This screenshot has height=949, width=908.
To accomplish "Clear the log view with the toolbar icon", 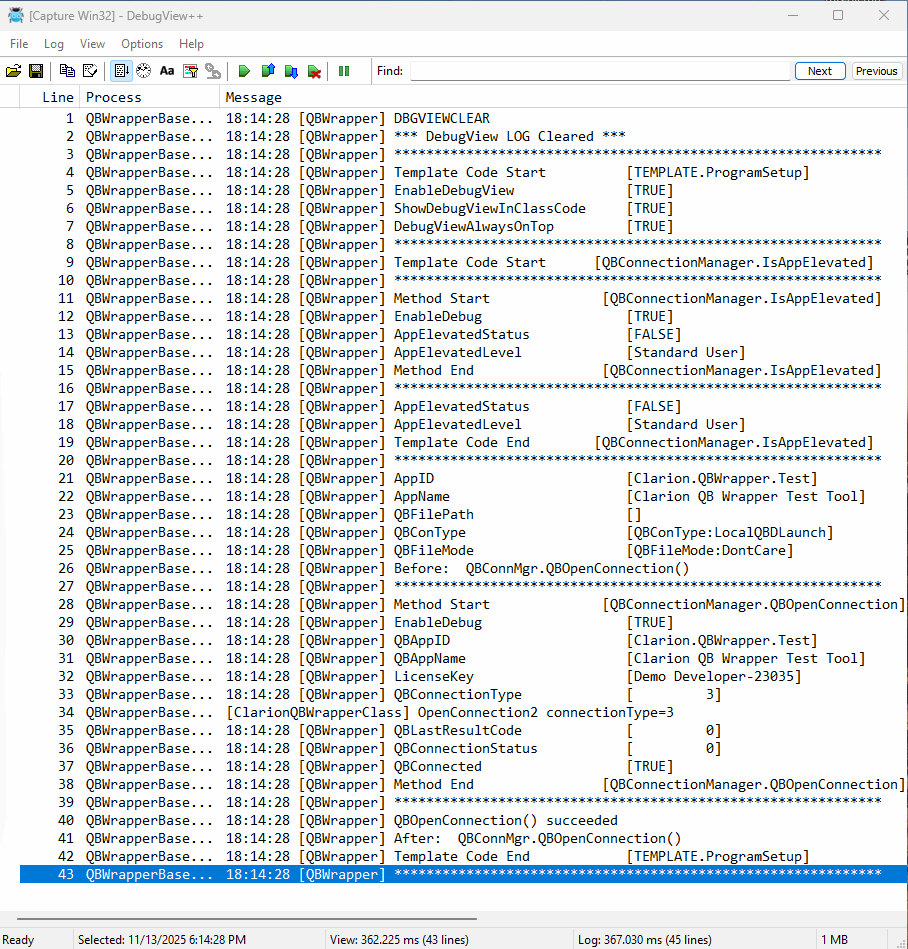I will coord(89,71).
